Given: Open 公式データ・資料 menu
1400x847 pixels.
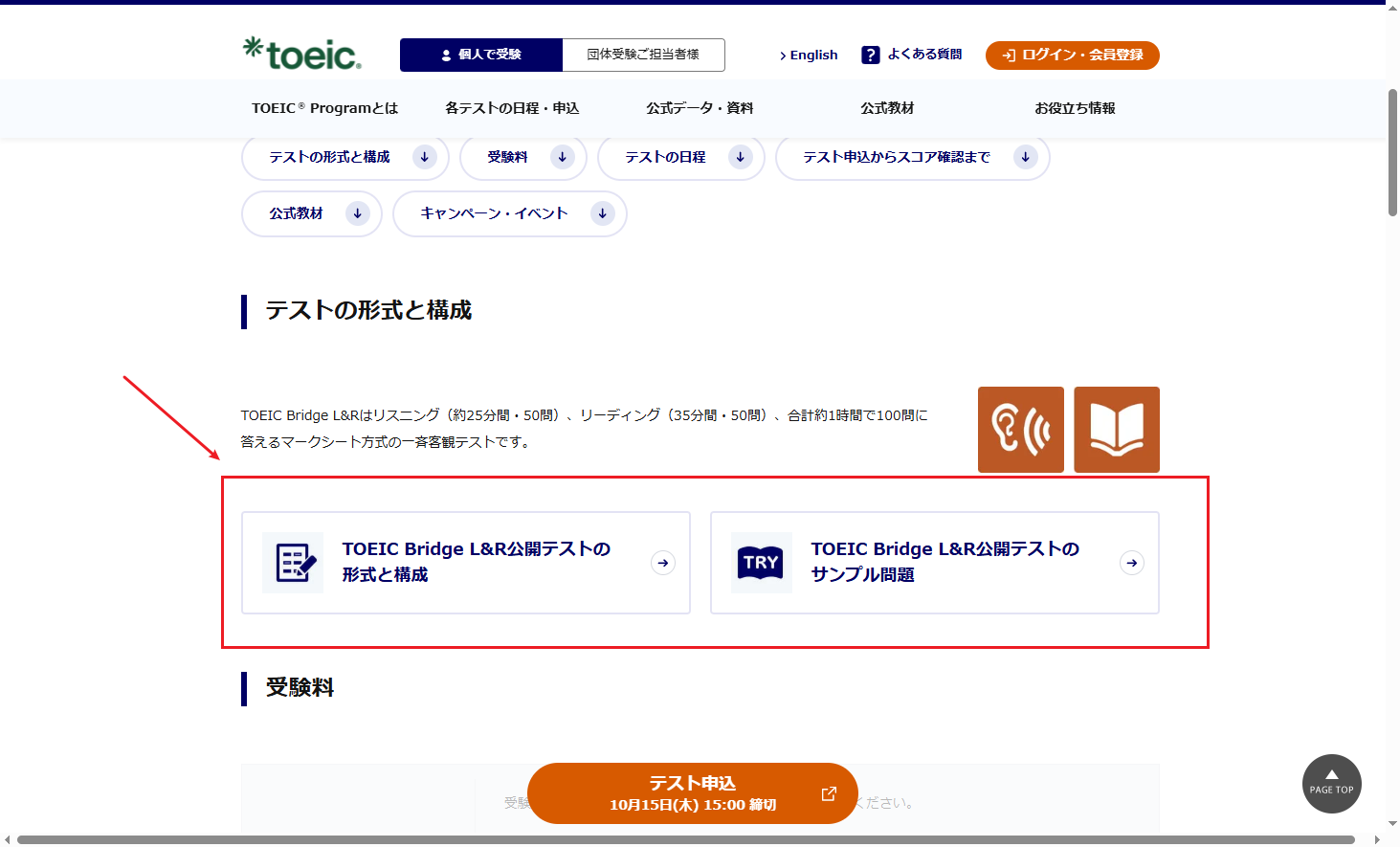Looking at the screenshot, I should pyautogui.click(x=700, y=108).
